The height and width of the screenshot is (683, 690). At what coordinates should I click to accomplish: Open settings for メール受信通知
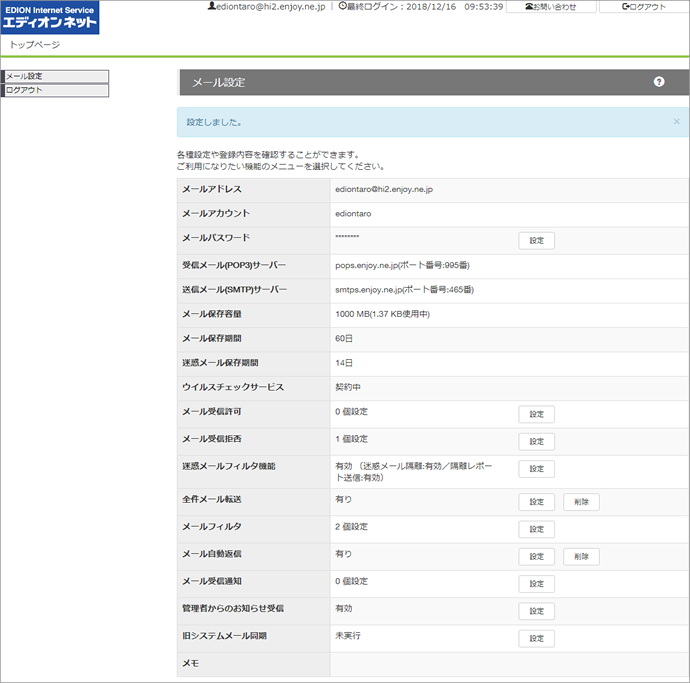point(536,584)
